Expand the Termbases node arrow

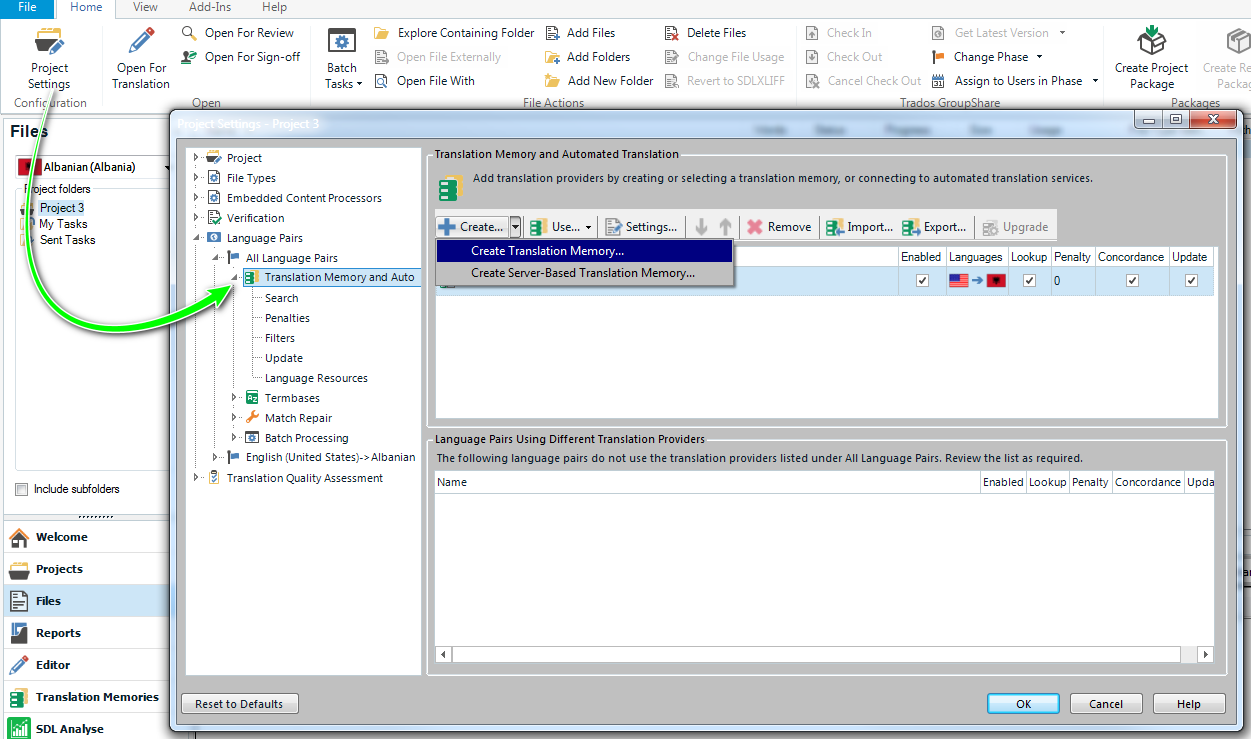point(234,398)
